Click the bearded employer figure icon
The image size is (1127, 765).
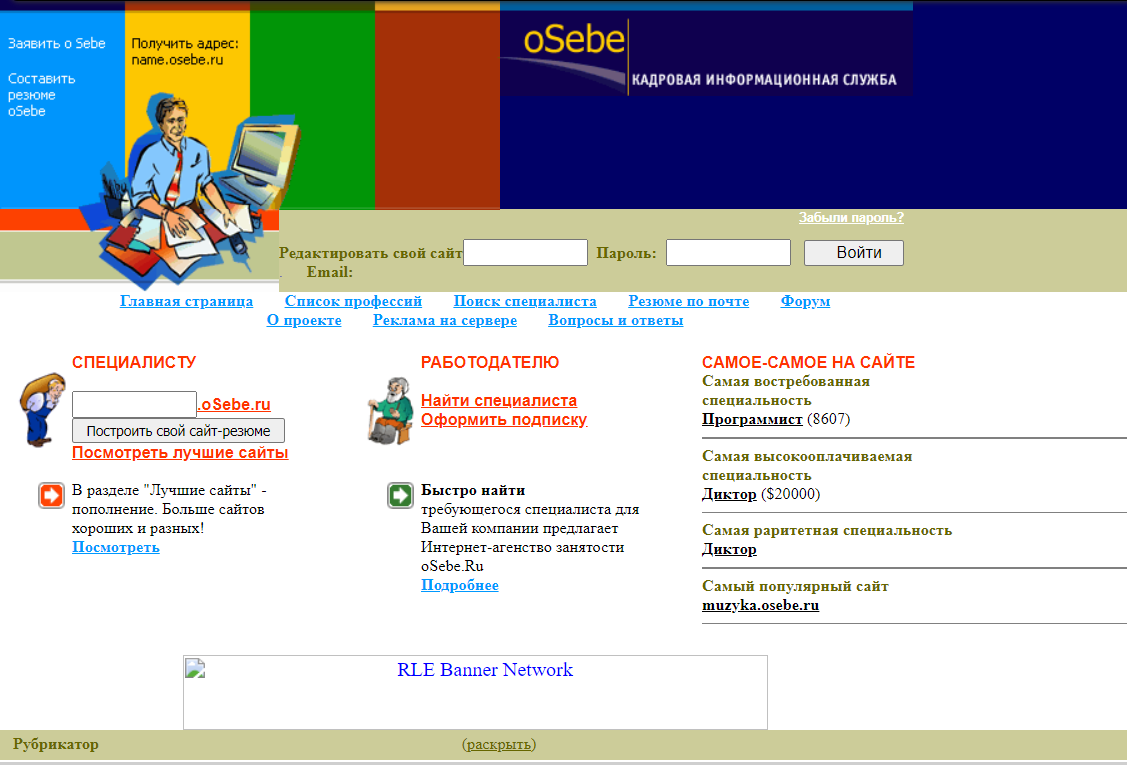click(390, 410)
